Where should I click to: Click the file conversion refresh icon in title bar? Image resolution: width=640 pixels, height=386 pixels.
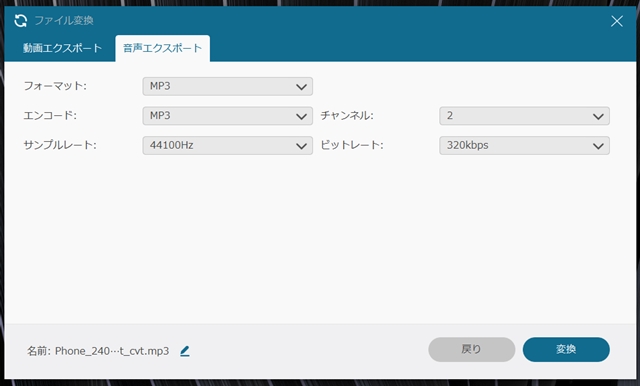coord(20,20)
